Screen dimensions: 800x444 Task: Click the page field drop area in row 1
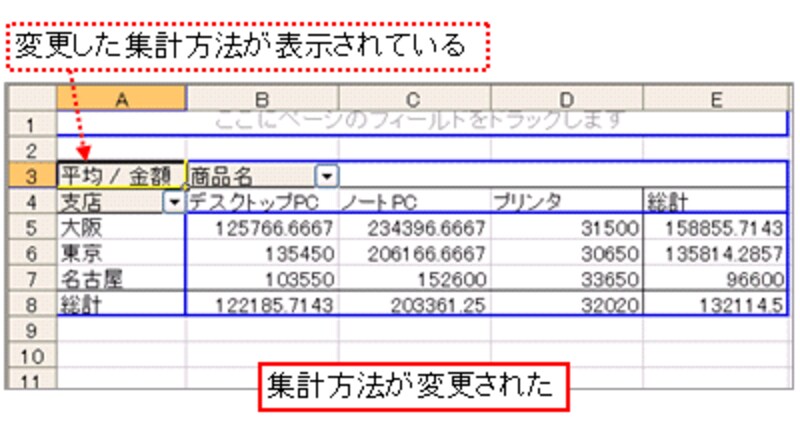(422, 124)
